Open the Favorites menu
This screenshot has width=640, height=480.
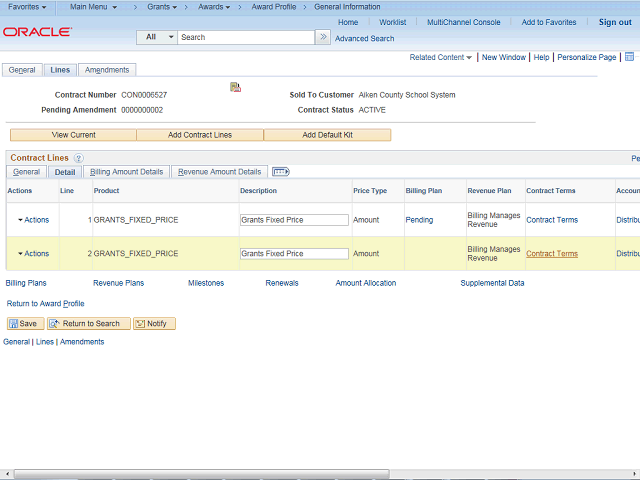pyautogui.click(x=27, y=7)
